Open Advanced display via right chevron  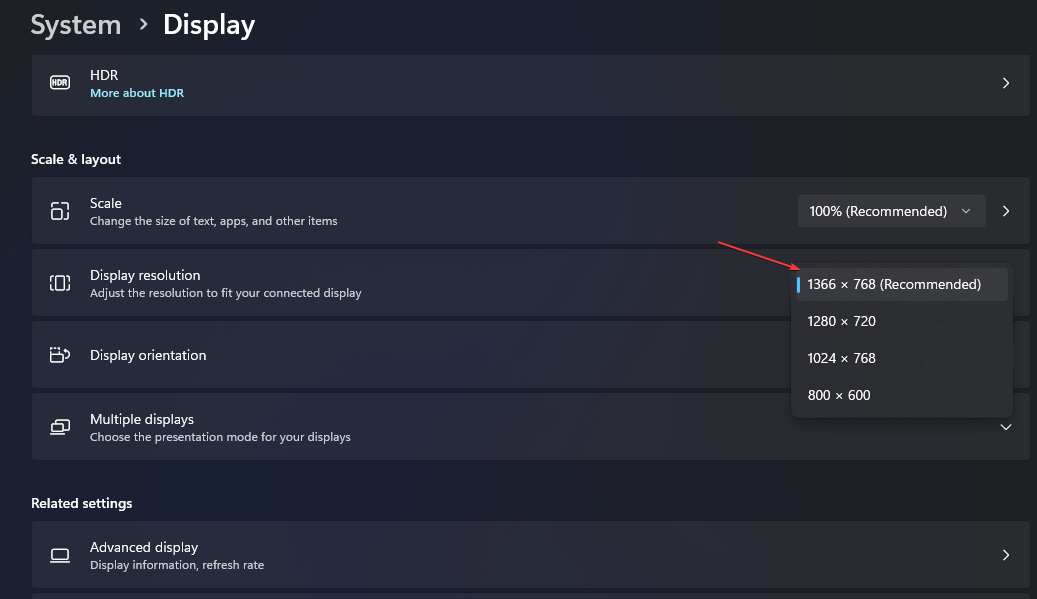point(1006,555)
